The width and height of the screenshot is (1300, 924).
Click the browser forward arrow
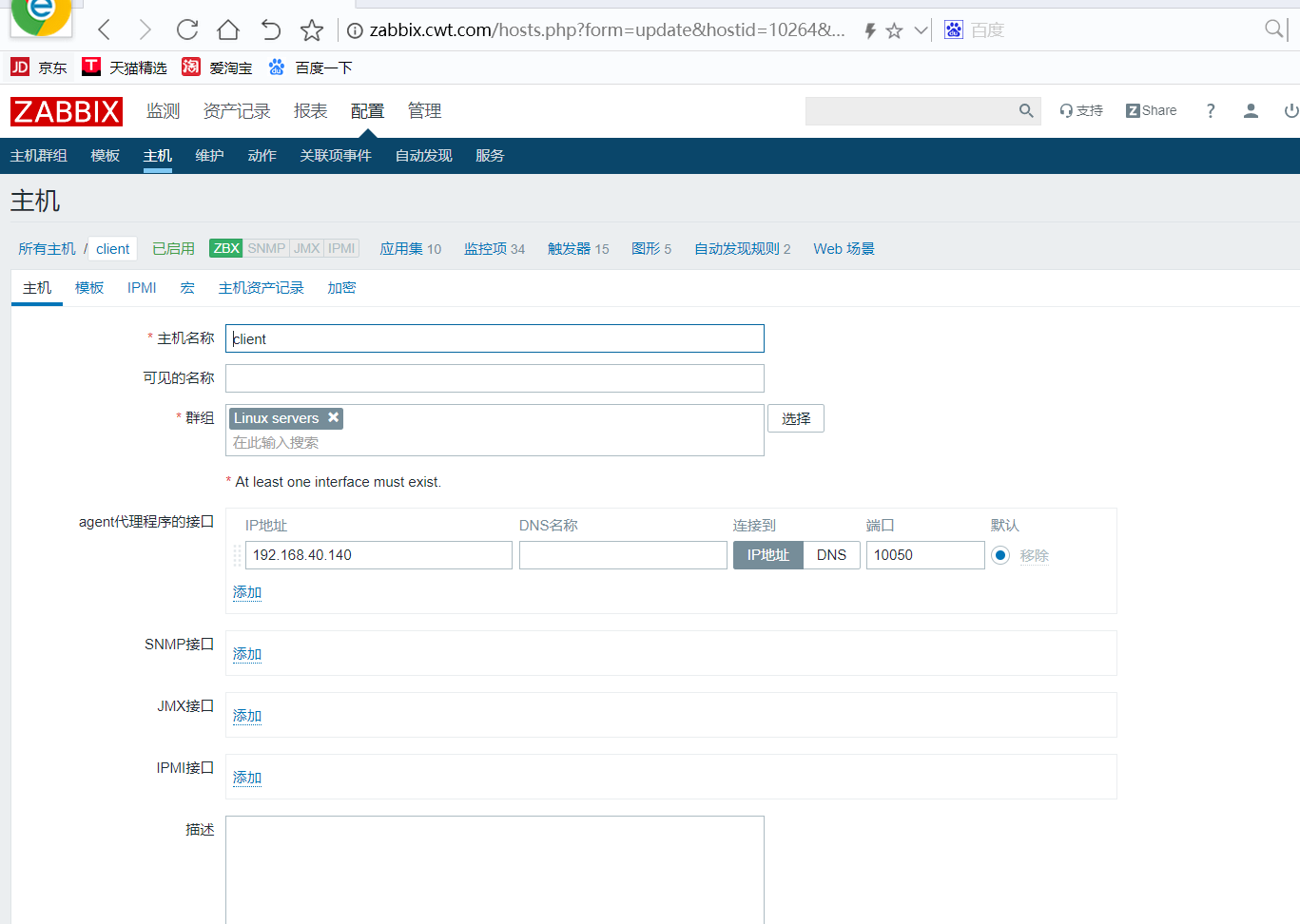coord(145,30)
